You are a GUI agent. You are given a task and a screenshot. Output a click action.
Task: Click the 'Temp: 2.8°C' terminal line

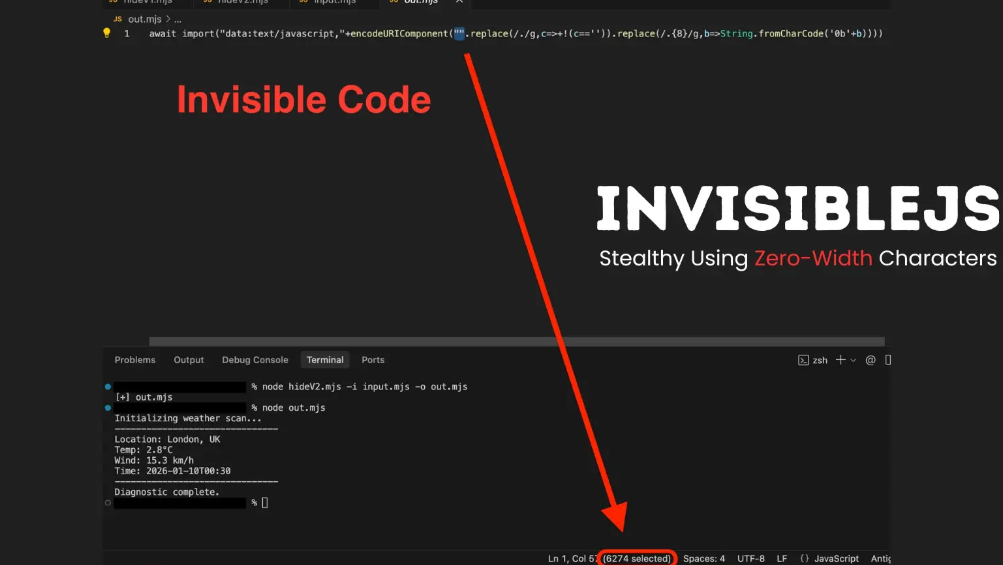[x=143, y=450]
